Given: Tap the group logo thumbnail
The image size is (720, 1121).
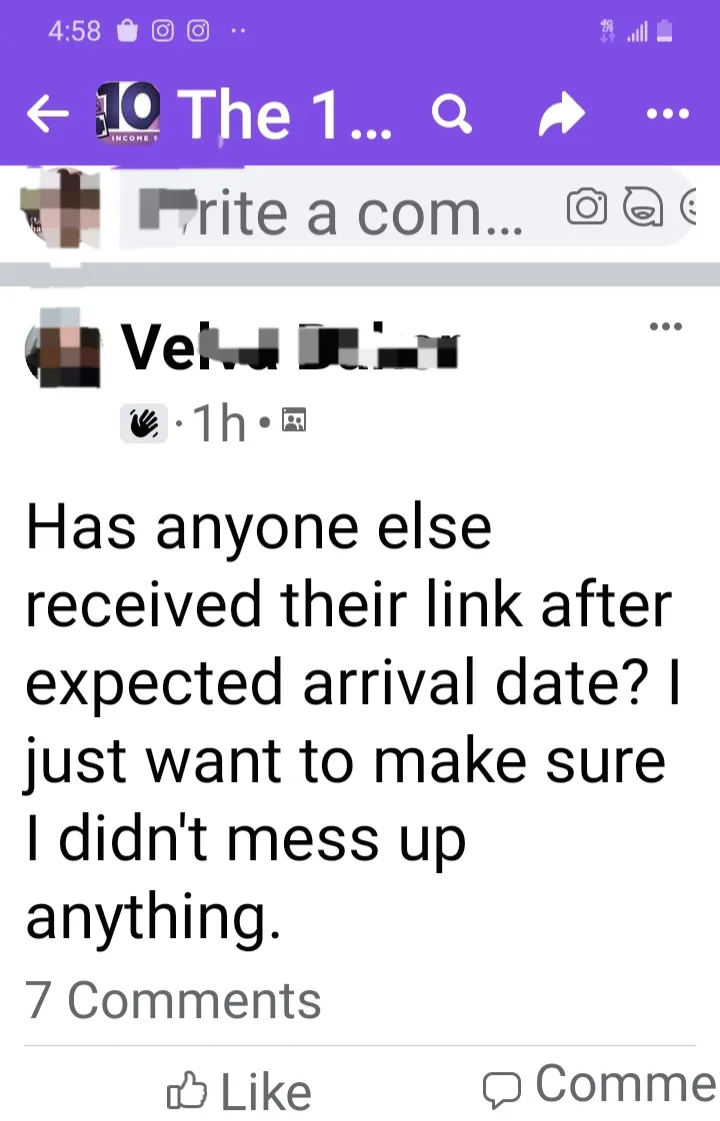Looking at the screenshot, I should point(127,113).
